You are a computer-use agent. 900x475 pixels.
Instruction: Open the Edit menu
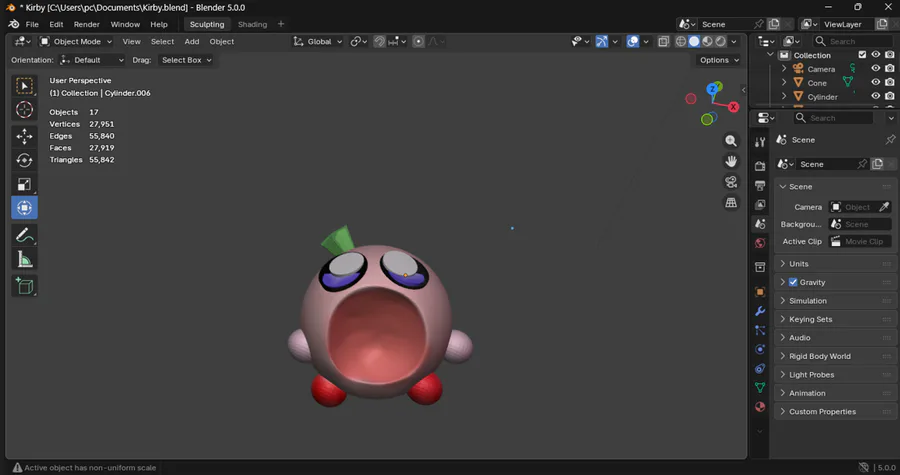[56, 24]
